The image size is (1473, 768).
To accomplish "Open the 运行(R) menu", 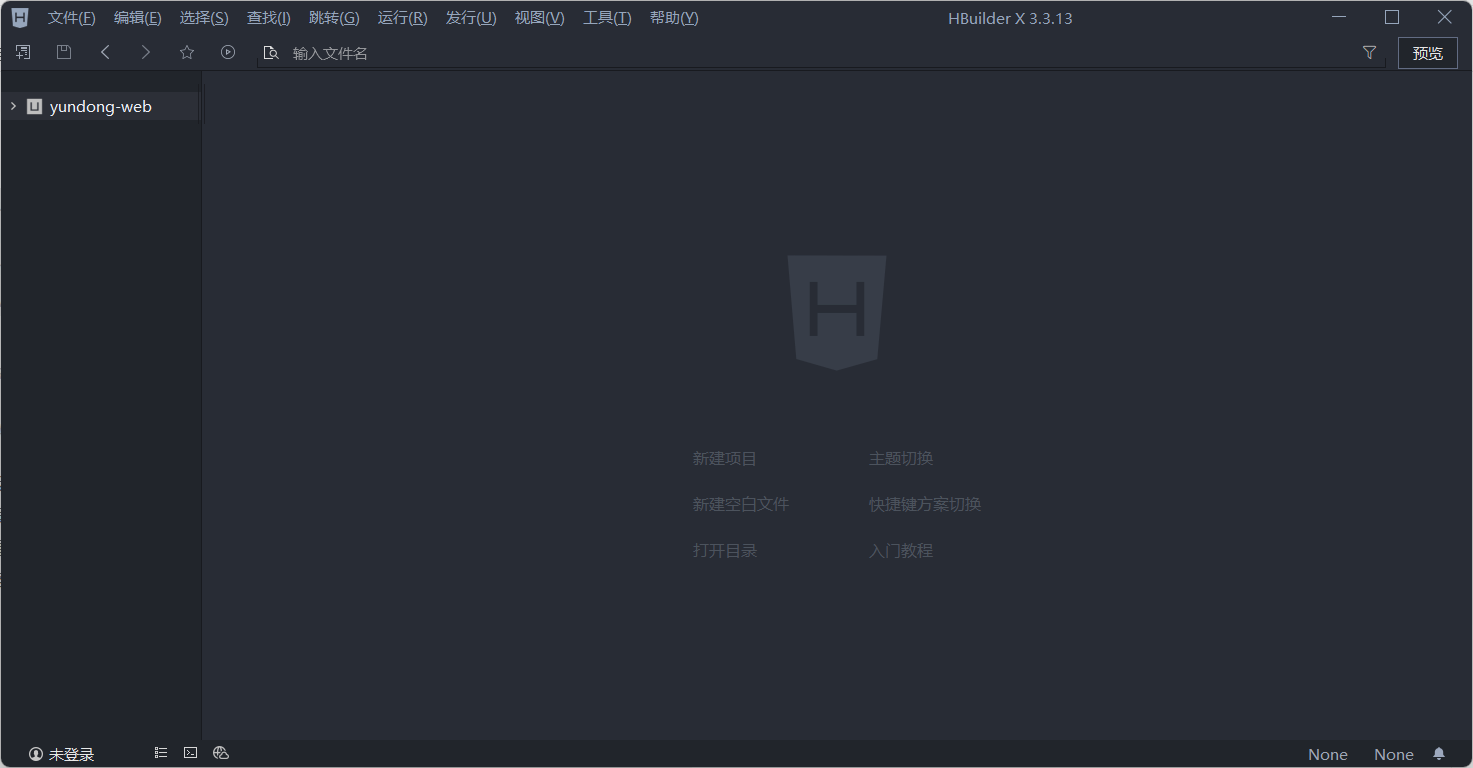I will (x=401, y=17).
